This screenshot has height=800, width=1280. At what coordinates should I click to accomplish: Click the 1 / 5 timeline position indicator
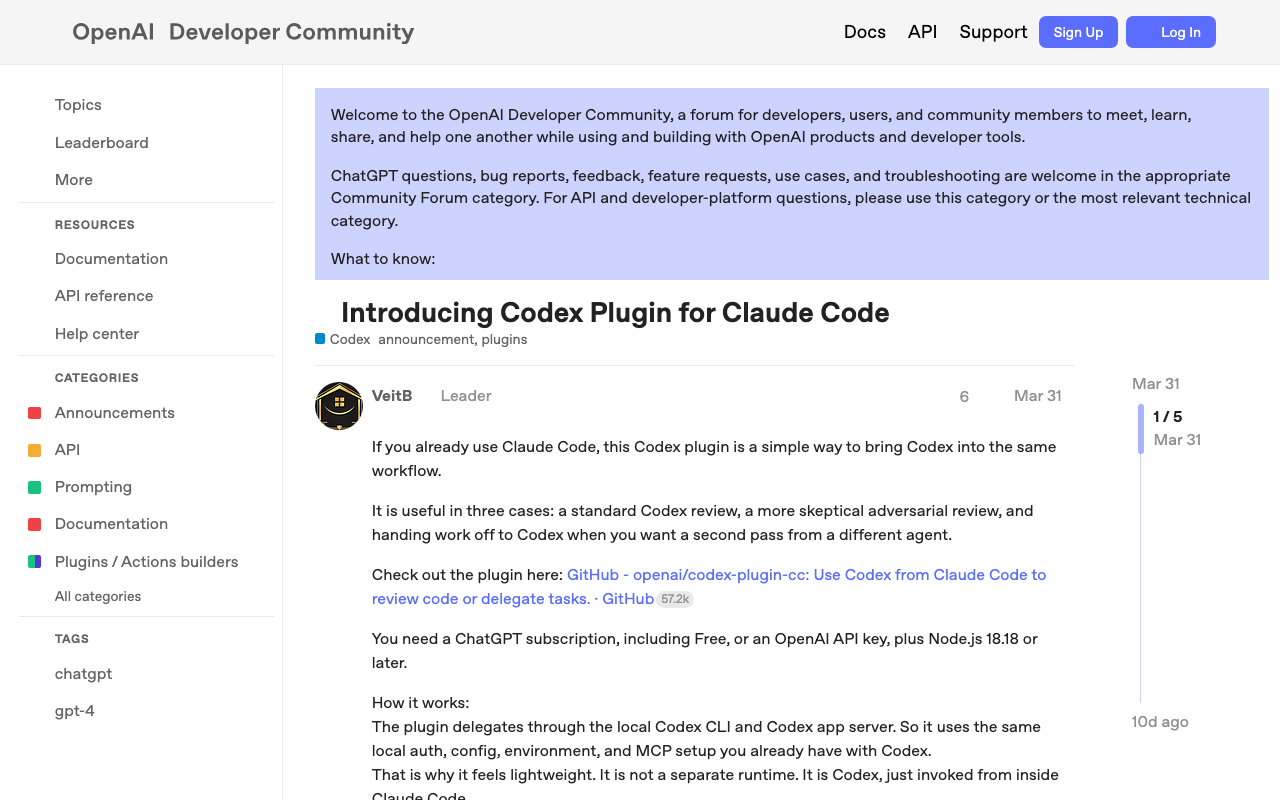click(x=1167, y=417)
